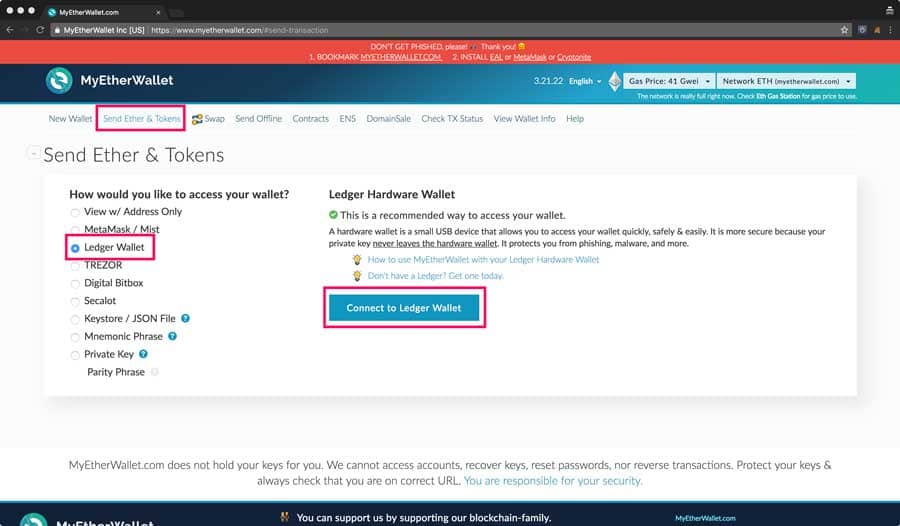Screen dimensions: 900x526
Task: Open Send Ether & Tokens tab
Action: click(141, 118)
